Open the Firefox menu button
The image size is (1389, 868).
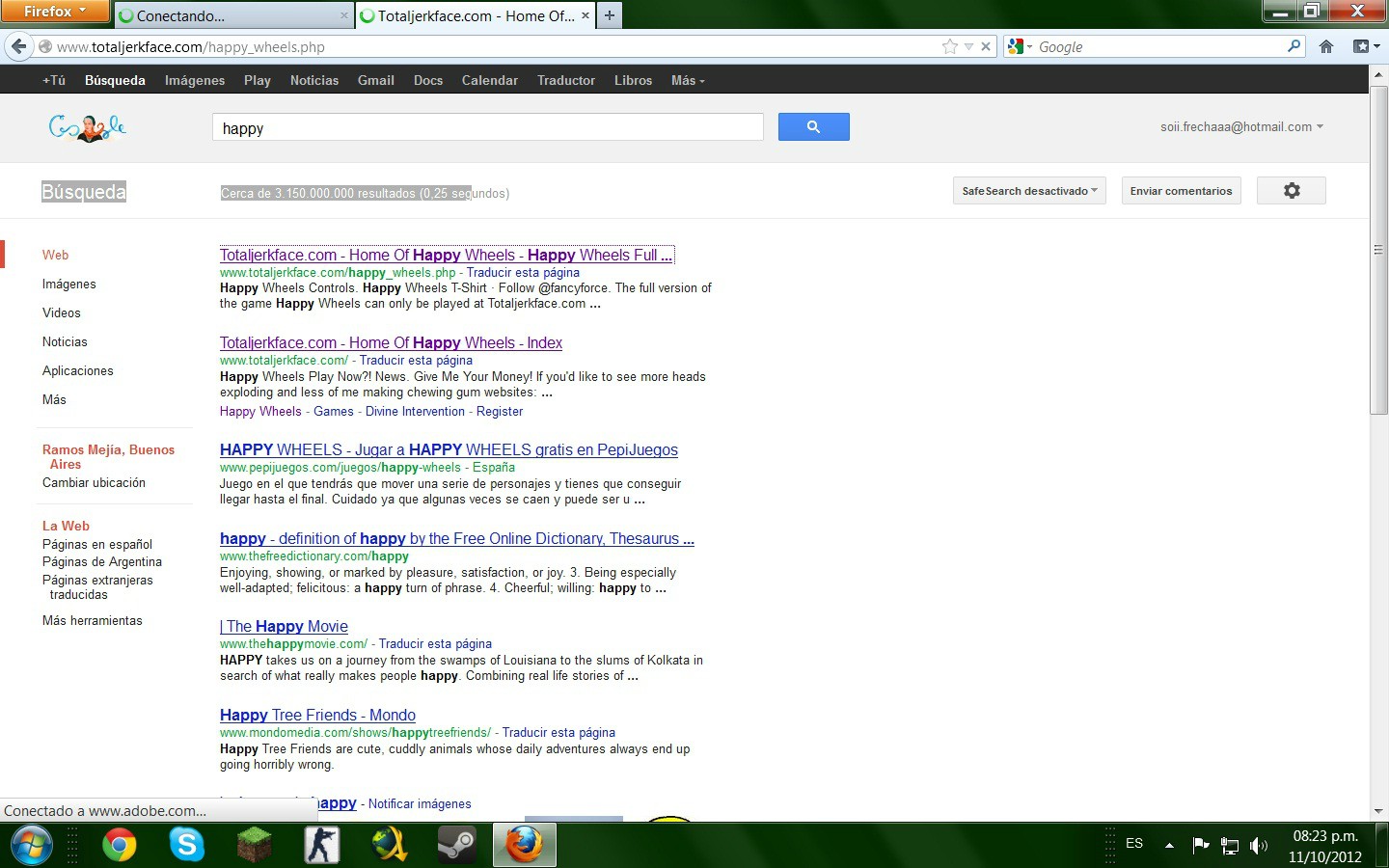coord(55,12)
